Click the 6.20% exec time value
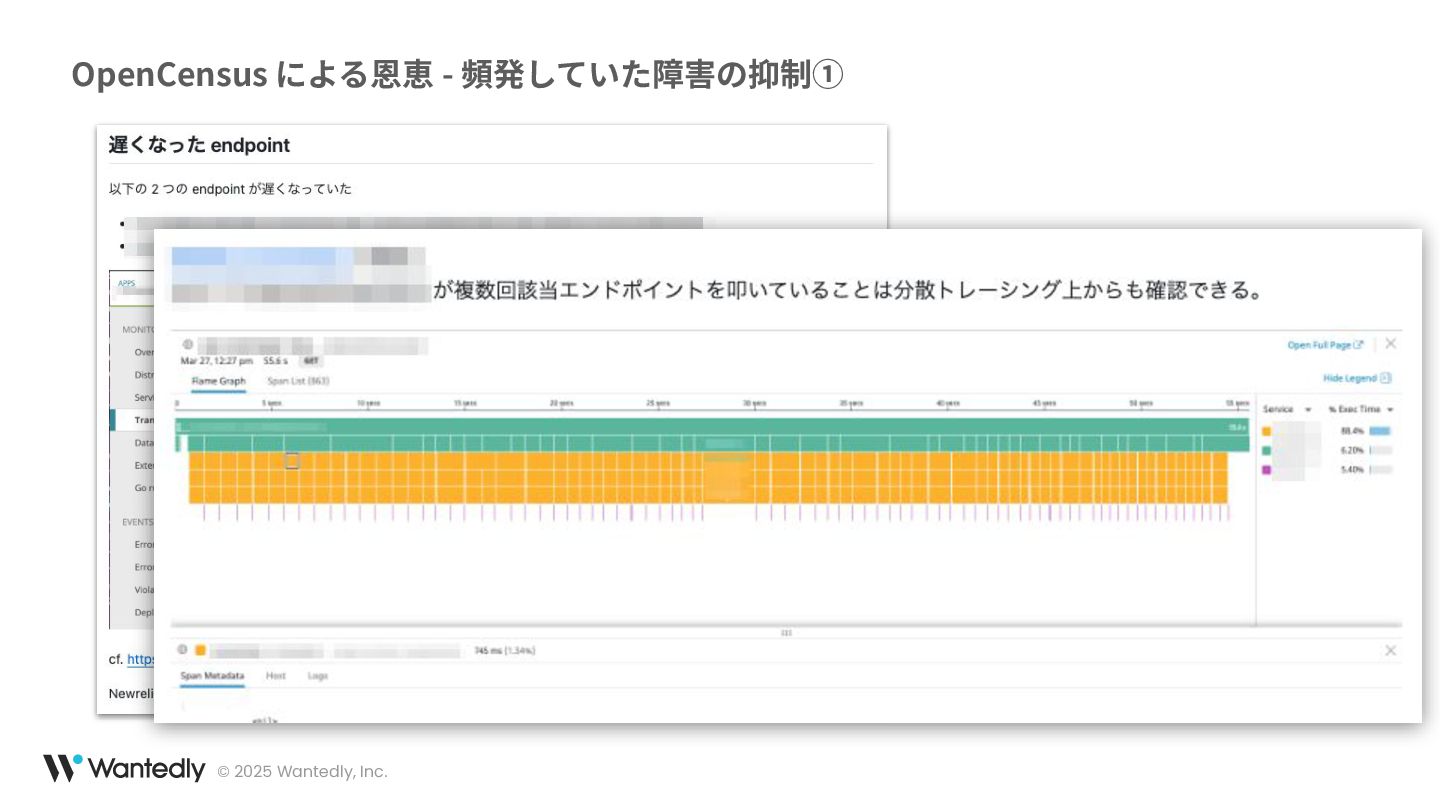Screen dimensions: 1440x810 1352,450
